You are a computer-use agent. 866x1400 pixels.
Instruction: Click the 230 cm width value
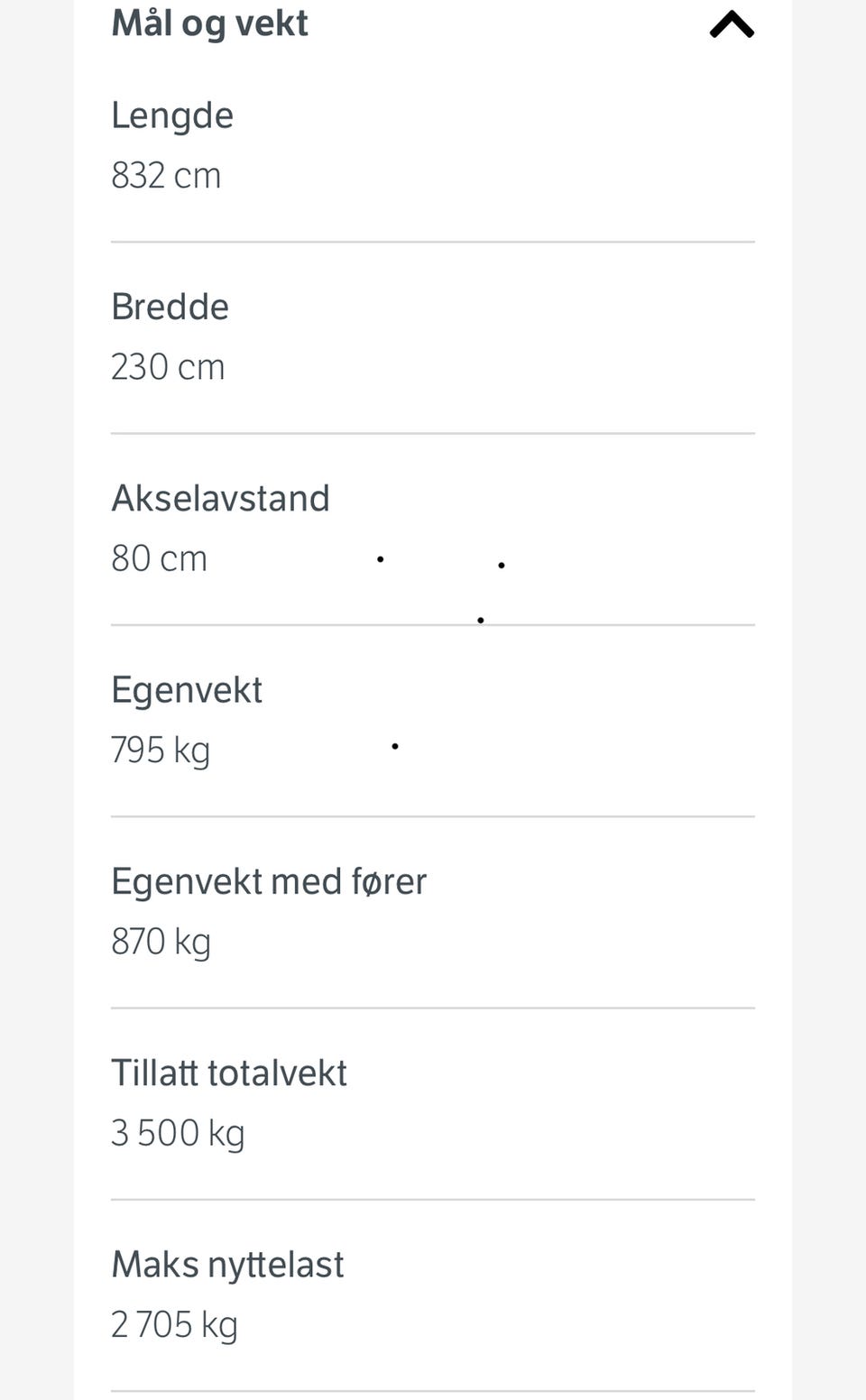coord(168,367)
